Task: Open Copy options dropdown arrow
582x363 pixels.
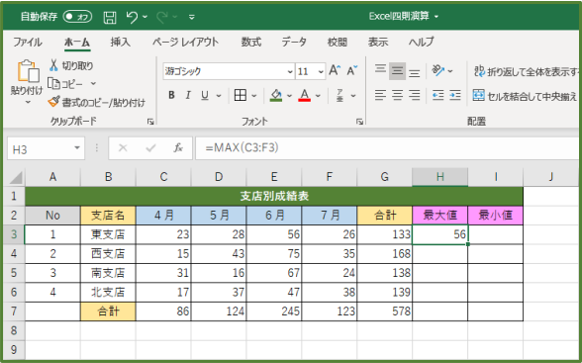Action: [x=93, y=84]
